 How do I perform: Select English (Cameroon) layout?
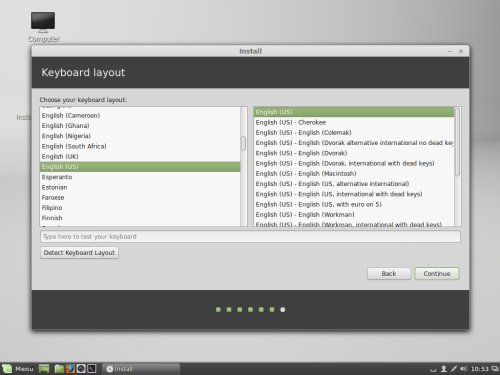coord(140,115)
